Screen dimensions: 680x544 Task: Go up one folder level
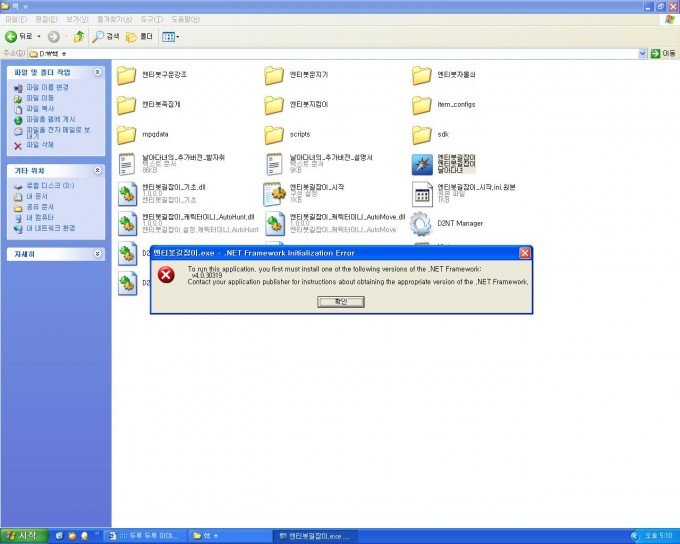click(x=78, y=37)
